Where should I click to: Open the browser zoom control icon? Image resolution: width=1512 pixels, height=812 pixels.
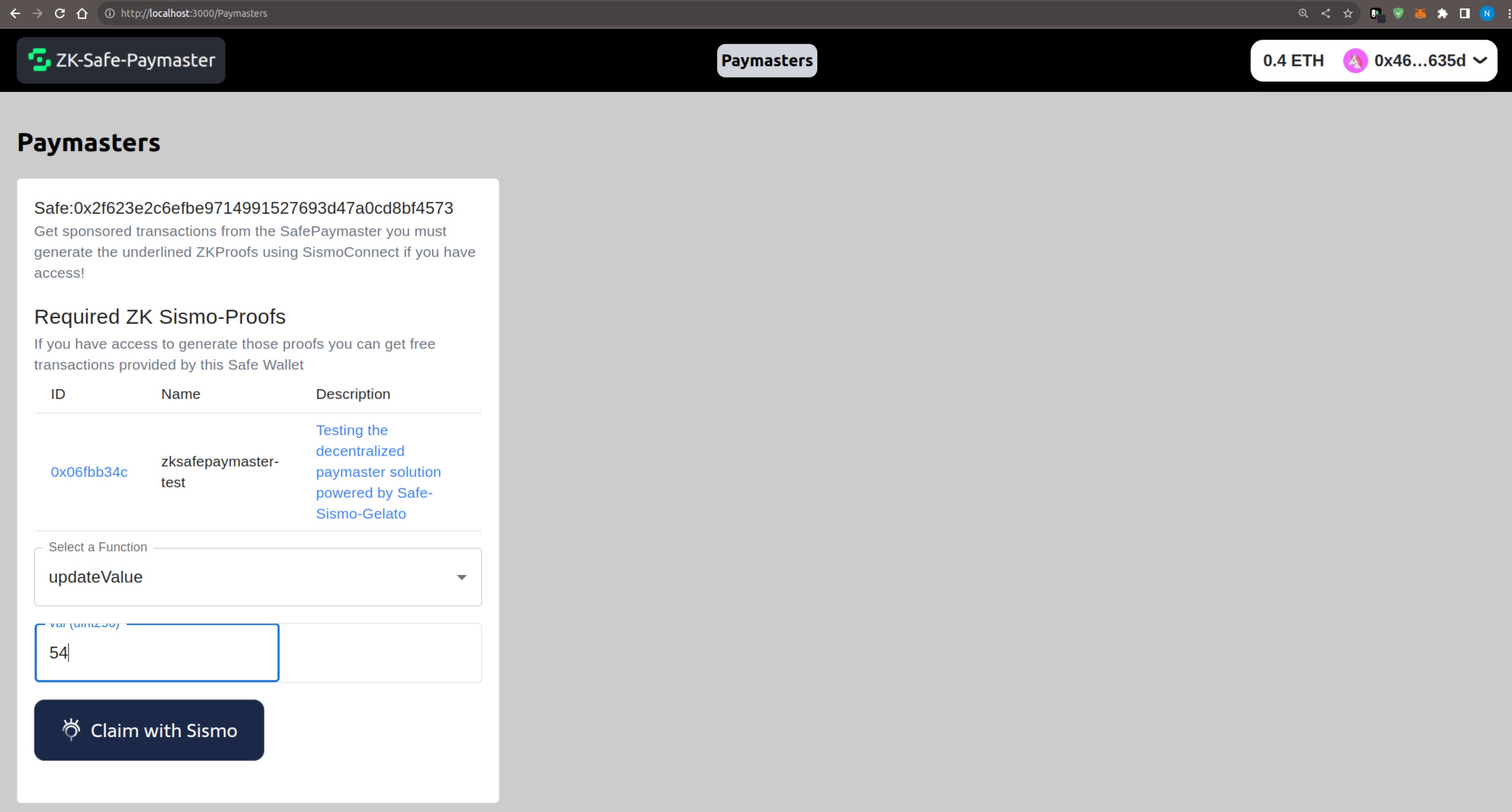[1303, 13]
